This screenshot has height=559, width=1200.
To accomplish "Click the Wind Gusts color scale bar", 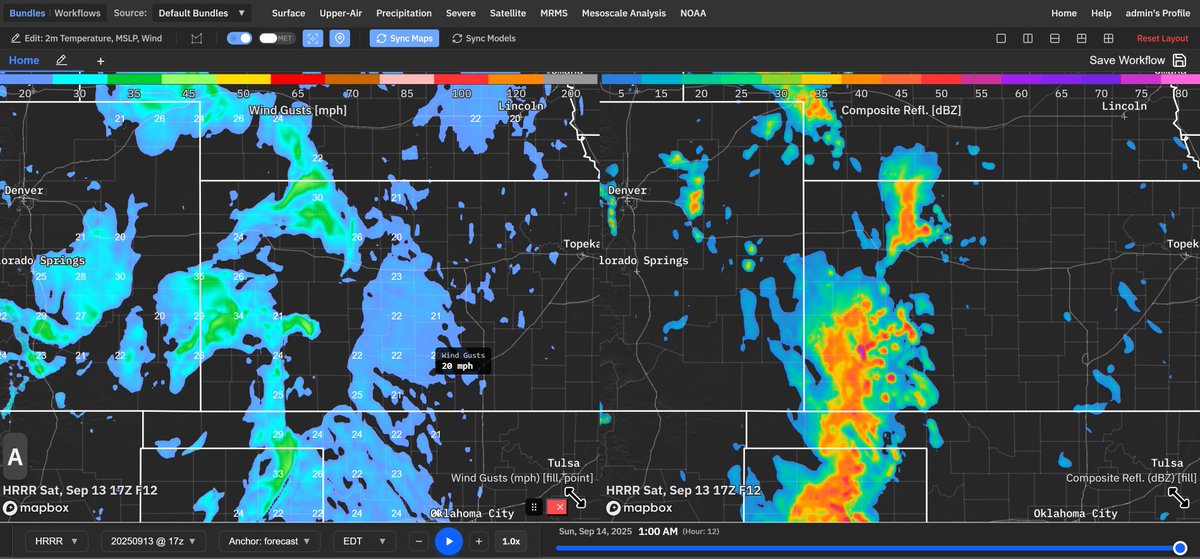I will (299, 78).
